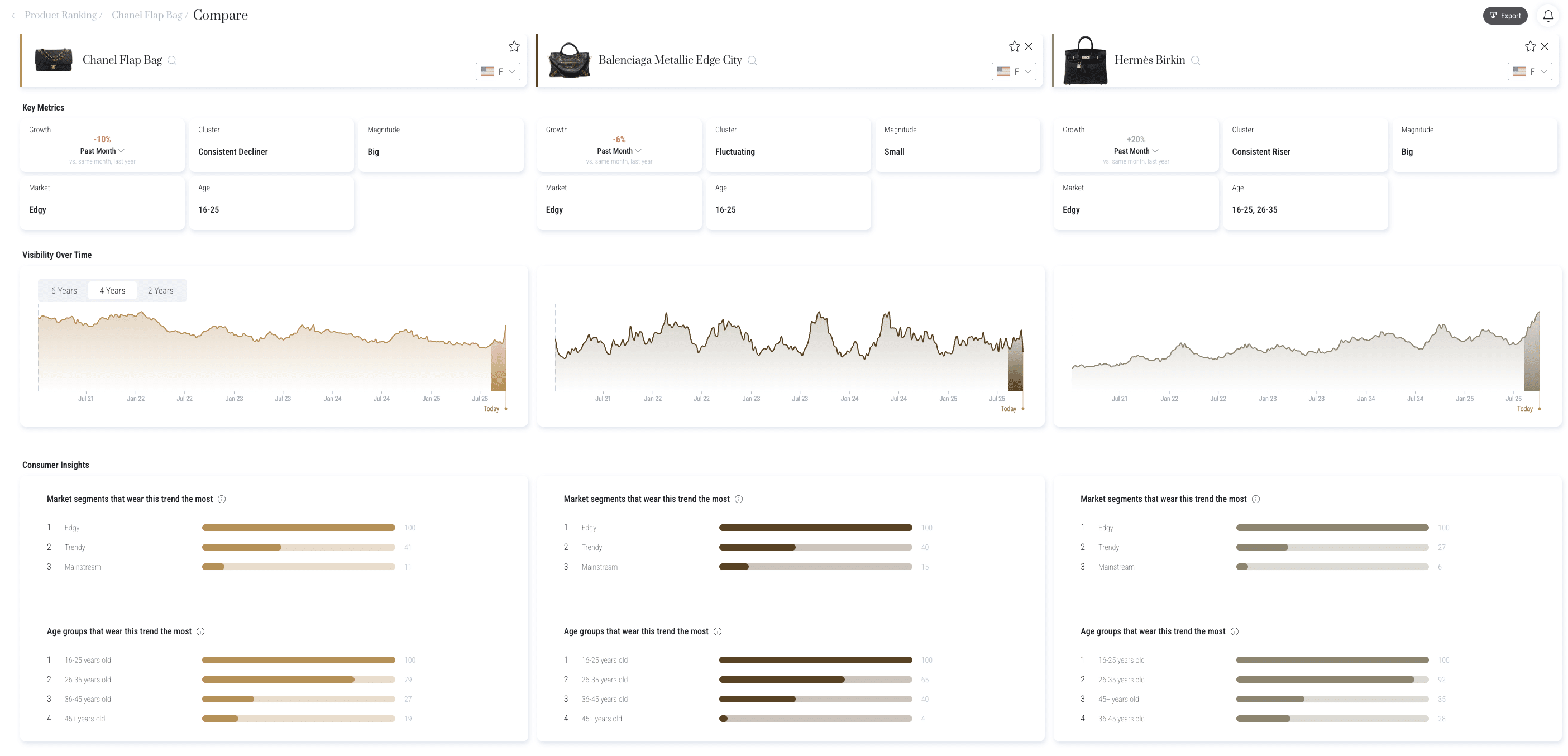Click back arrow before Product Ranking
The width and height of the screenshot is (1568, 756).
[x=13, y=16]
